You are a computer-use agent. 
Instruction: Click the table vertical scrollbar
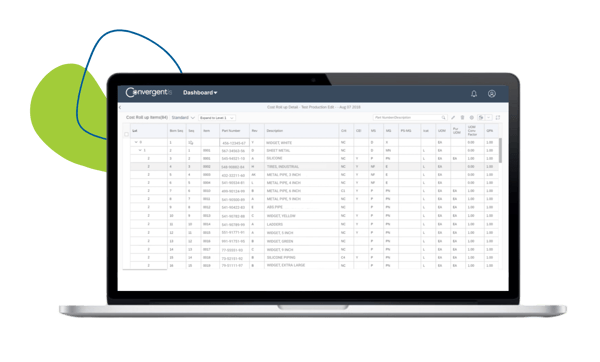[x=501, y=150]
